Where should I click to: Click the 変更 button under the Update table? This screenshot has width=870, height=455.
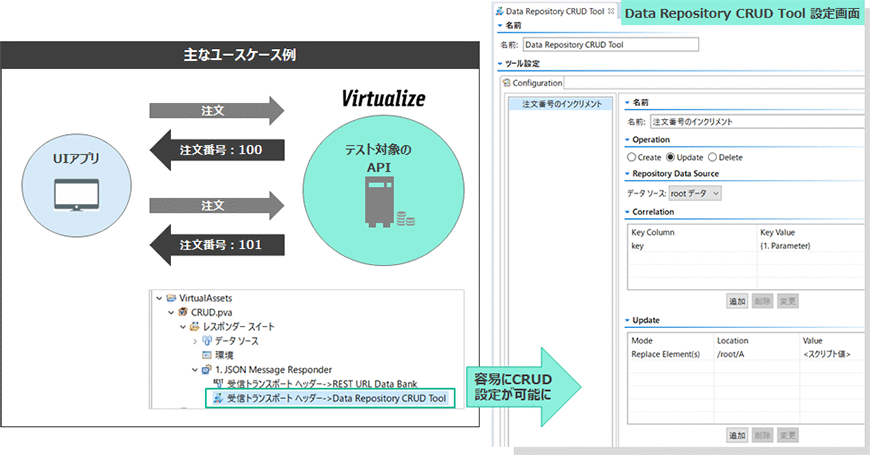click(788, 435)
